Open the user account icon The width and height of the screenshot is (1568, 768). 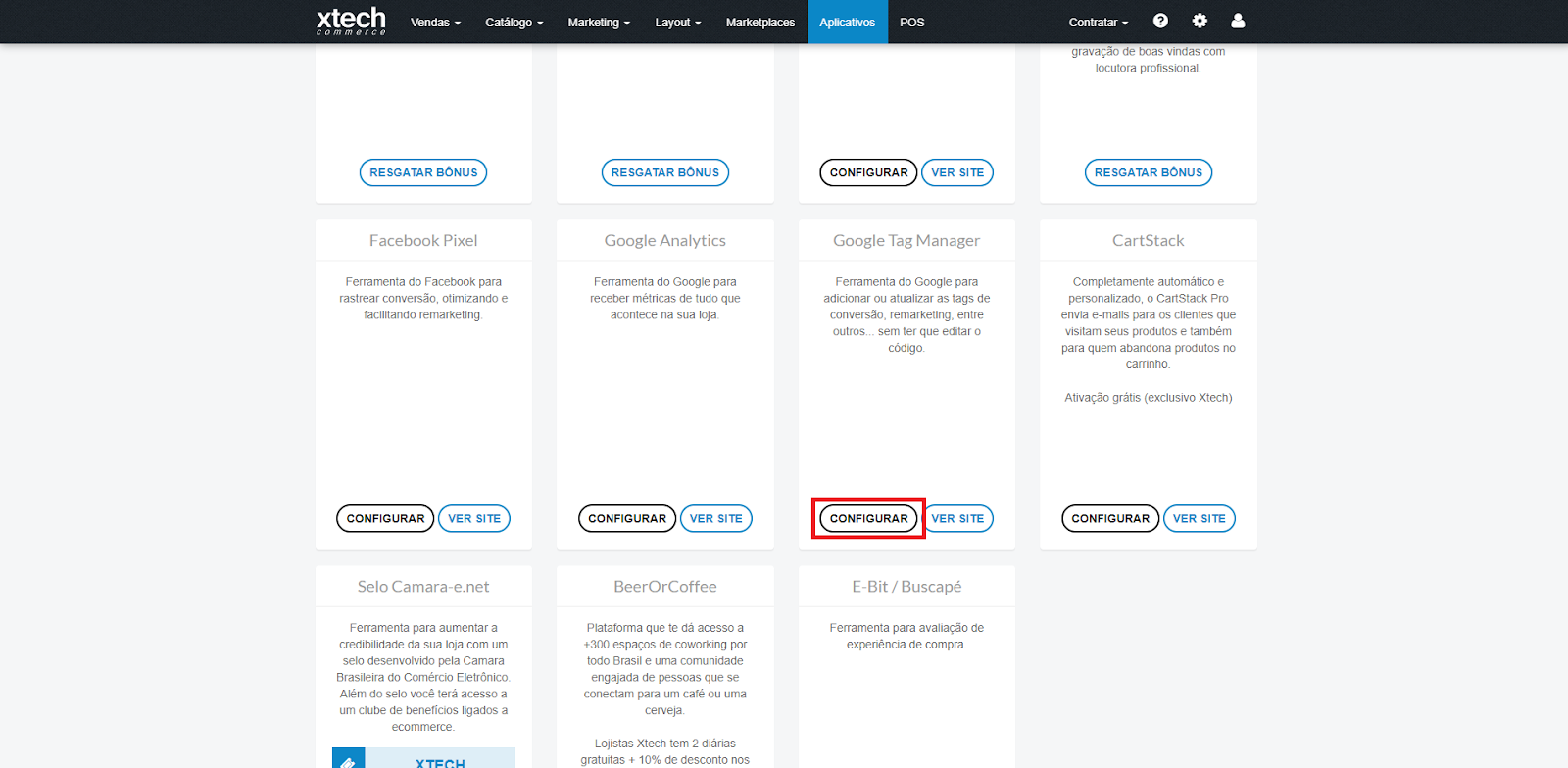click(x=1238, y=21)
